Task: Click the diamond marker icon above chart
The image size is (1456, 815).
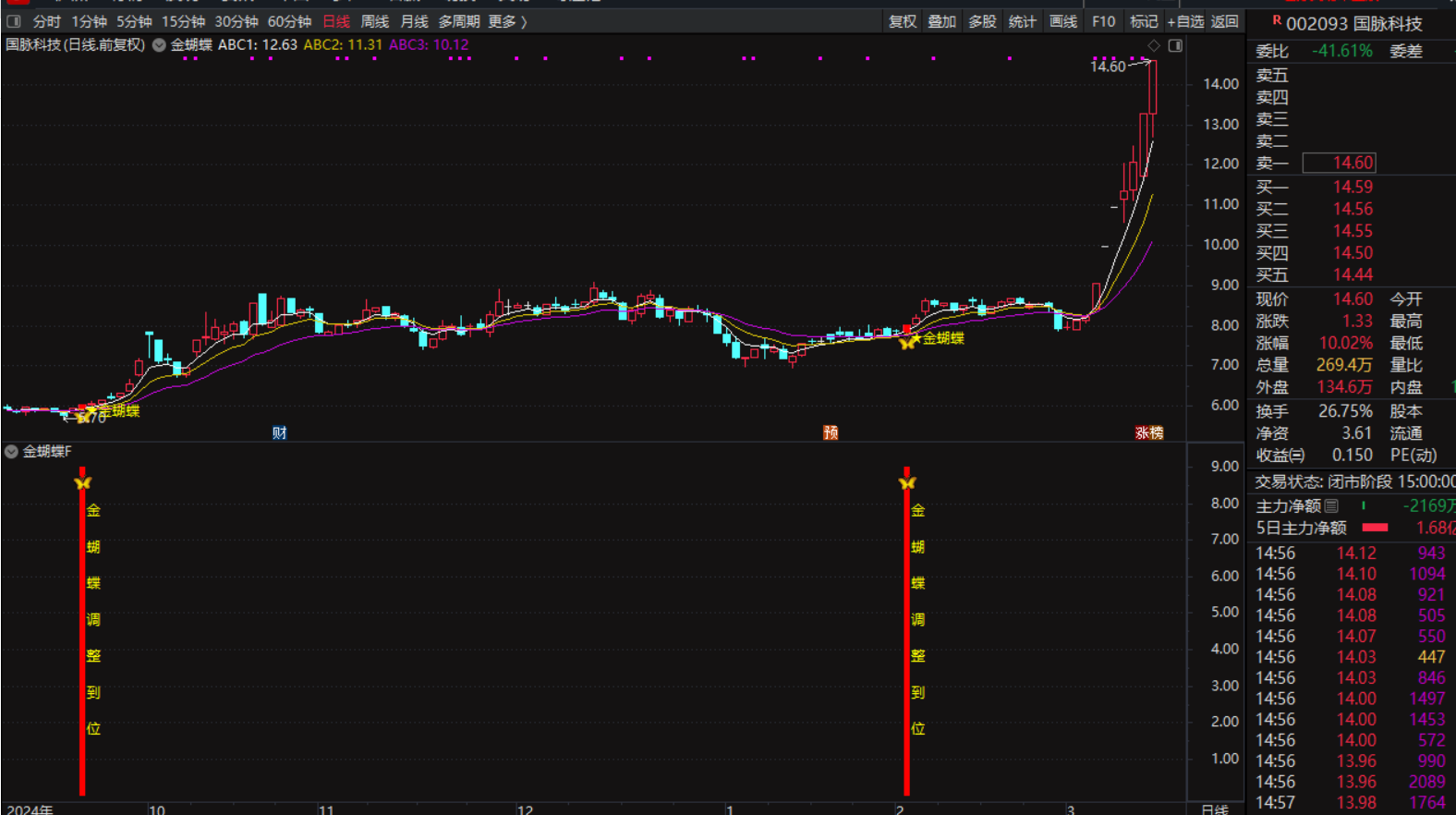Action: pyautogui.click(x=1154, y=45)
